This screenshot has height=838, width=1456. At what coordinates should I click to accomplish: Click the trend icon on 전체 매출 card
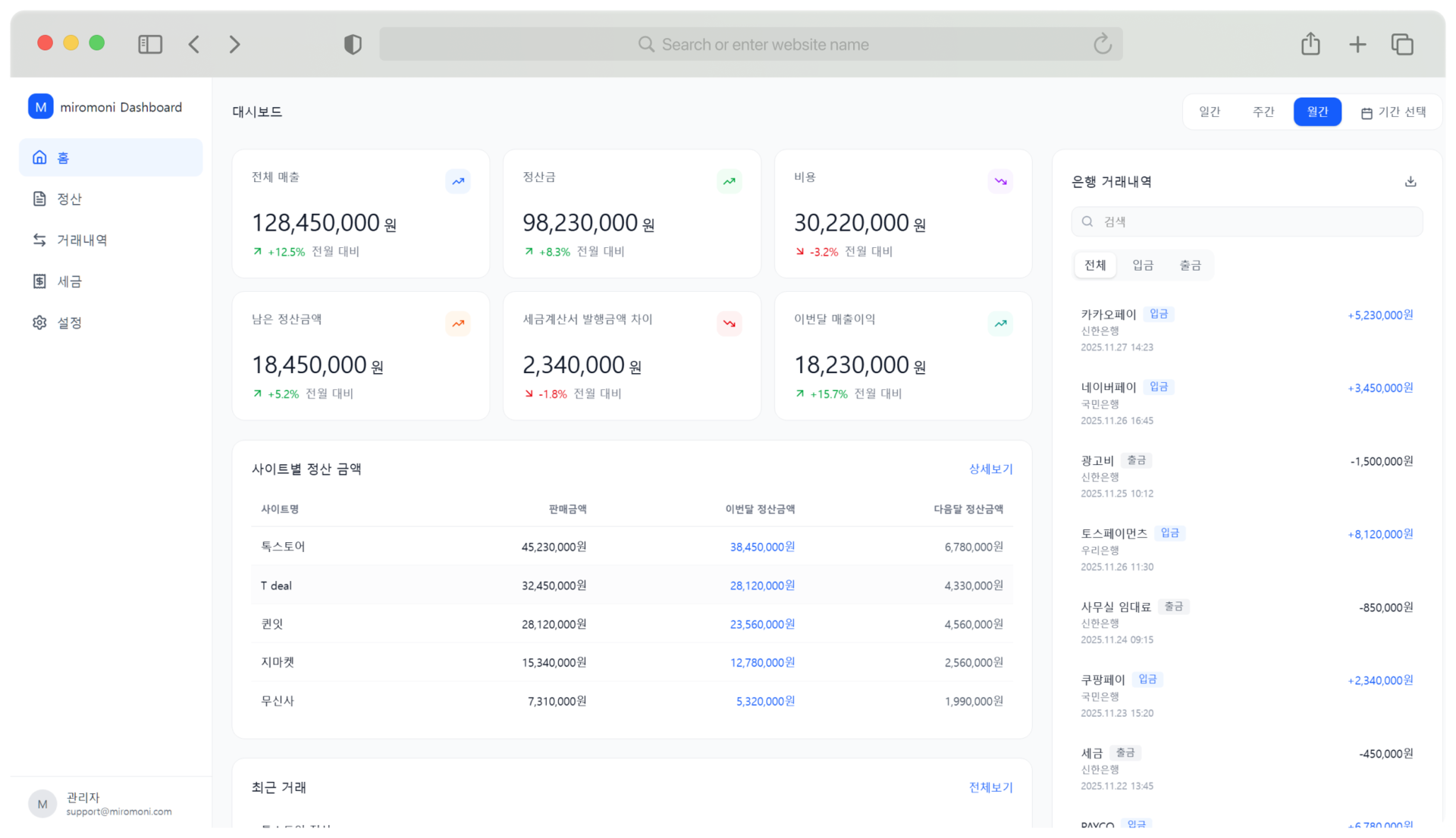(458, 181)
